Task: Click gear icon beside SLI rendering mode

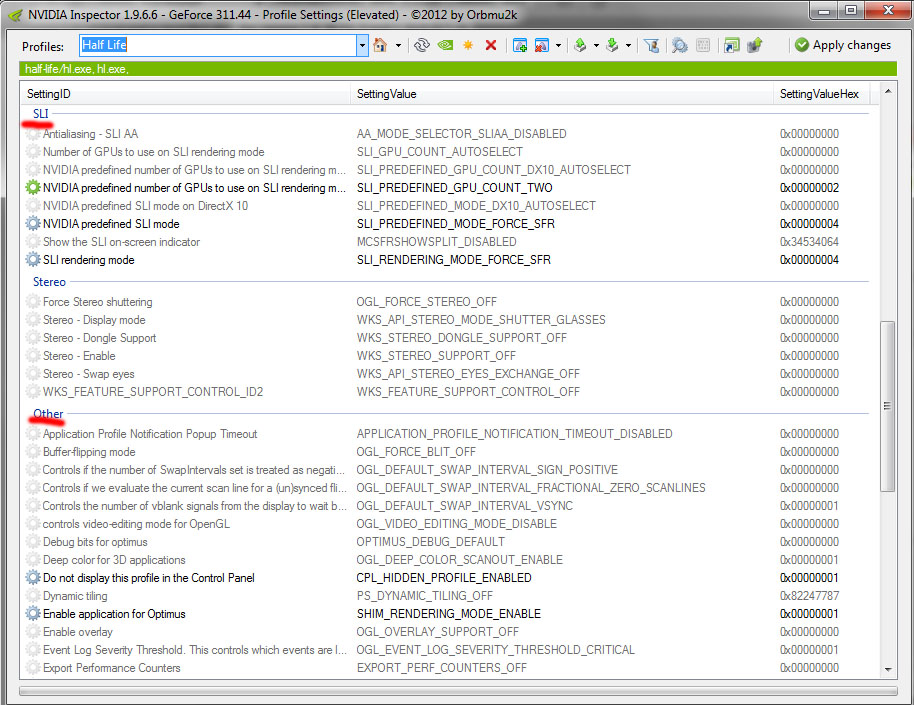Action: tap(33, 259)
